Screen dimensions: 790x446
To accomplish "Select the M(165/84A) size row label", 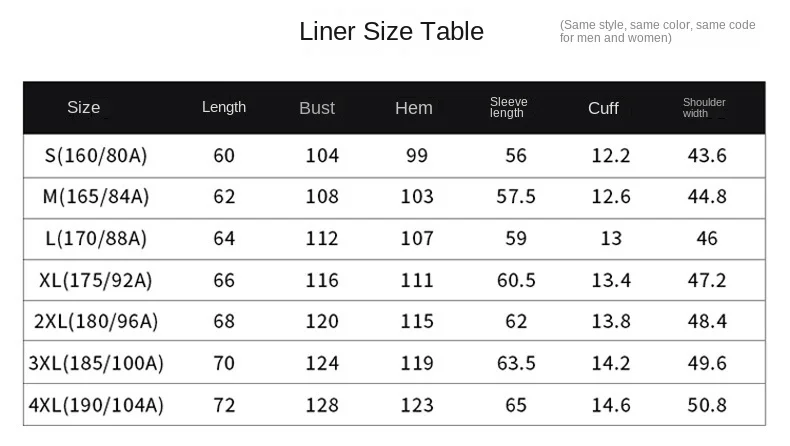I will pos(96,197).
